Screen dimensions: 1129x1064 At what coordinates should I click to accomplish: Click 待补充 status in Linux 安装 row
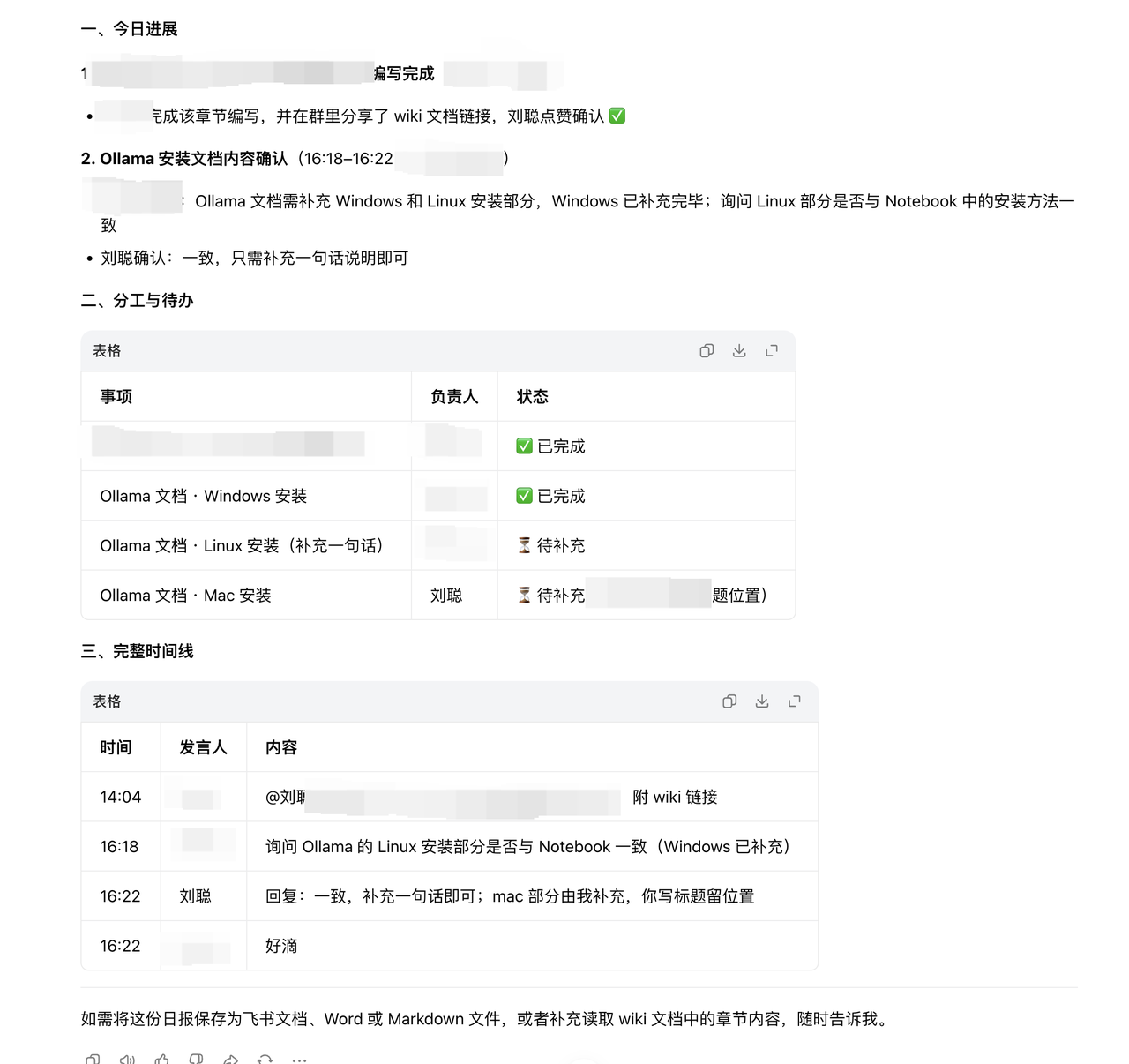[551, 546]
